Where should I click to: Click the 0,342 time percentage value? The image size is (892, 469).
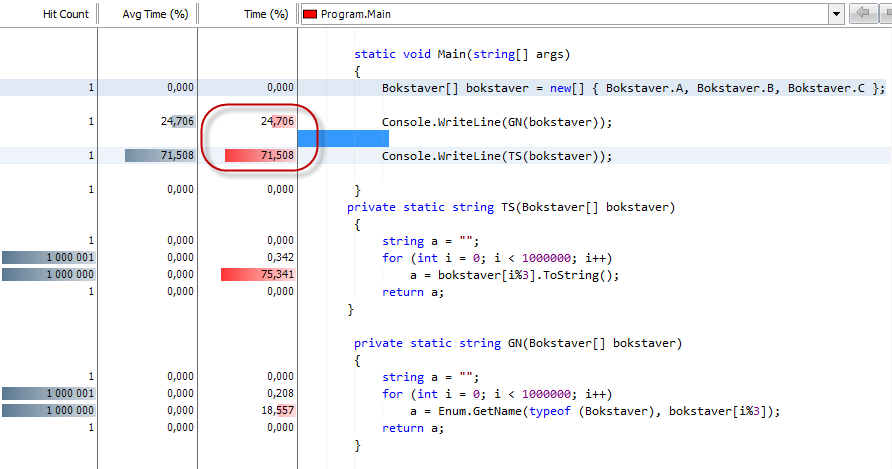pos(280,257)
